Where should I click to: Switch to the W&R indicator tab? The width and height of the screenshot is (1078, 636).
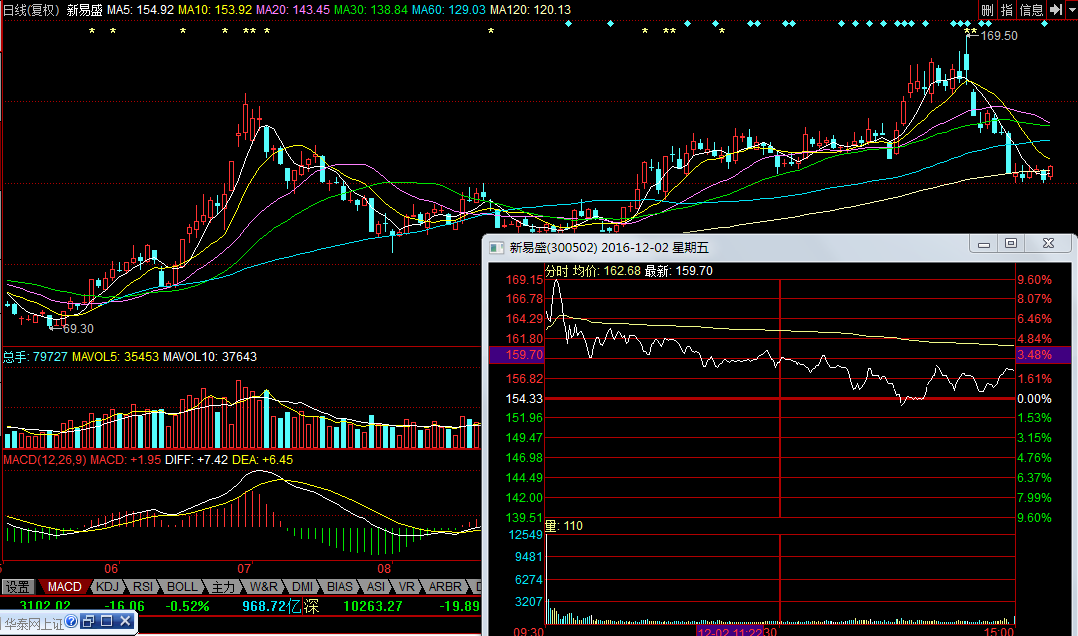[x=264, y=586]
